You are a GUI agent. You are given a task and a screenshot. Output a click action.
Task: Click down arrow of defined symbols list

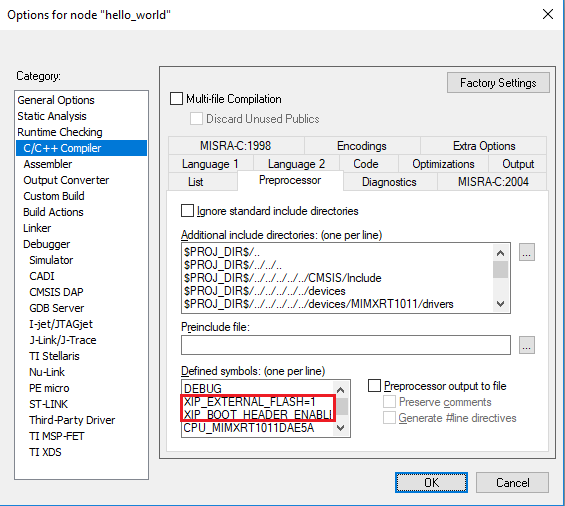340,427
